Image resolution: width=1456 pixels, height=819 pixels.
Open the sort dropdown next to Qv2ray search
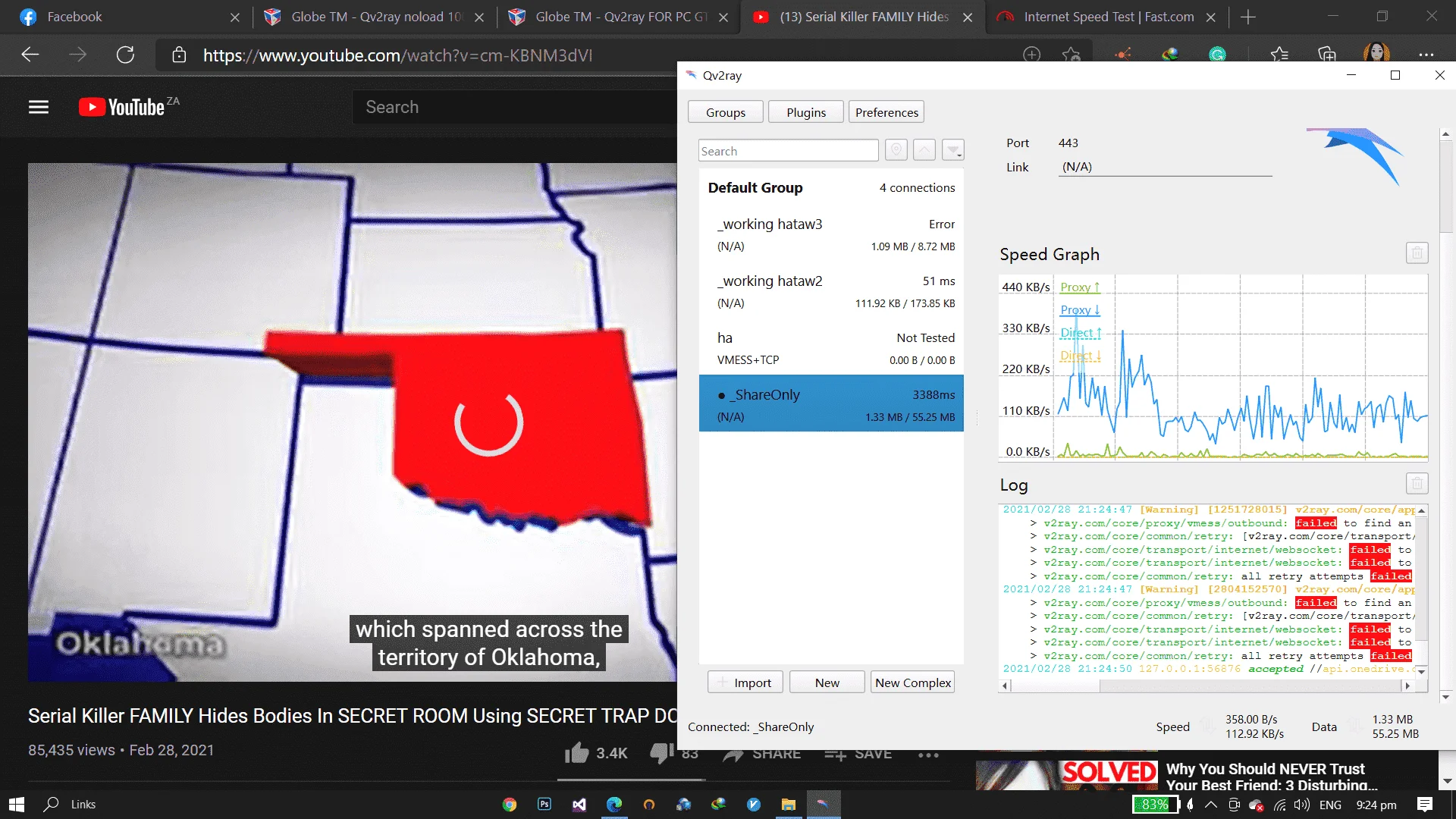[x=953, y=150]
